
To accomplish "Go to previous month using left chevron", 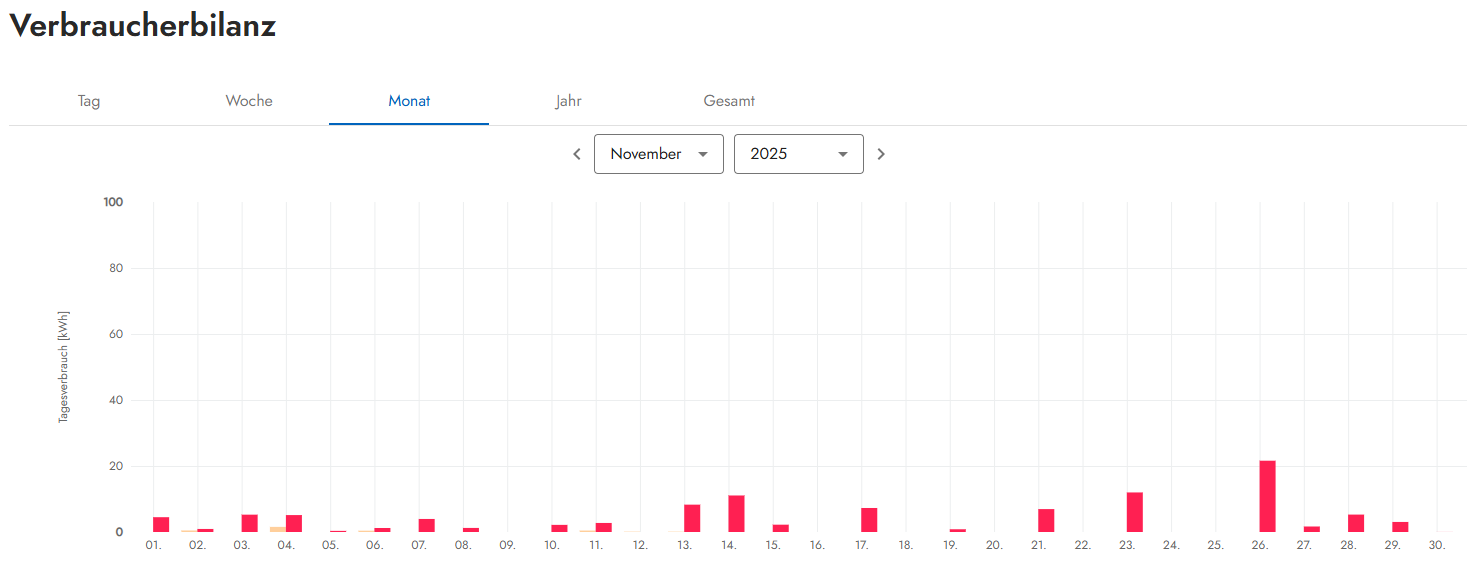I will coord(577,154).
